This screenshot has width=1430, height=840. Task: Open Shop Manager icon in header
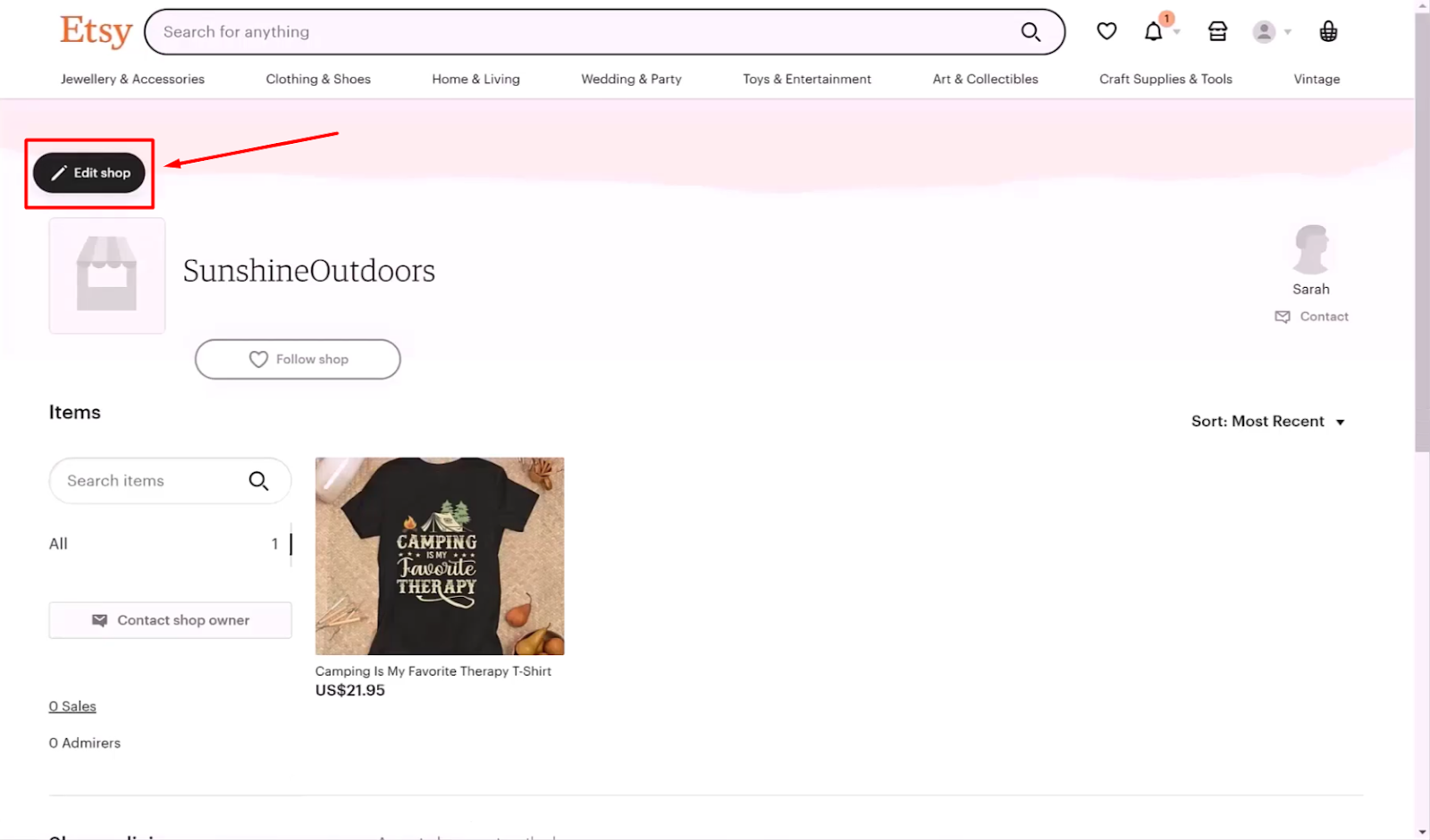pyautogui.click(x=1217, y=31)
